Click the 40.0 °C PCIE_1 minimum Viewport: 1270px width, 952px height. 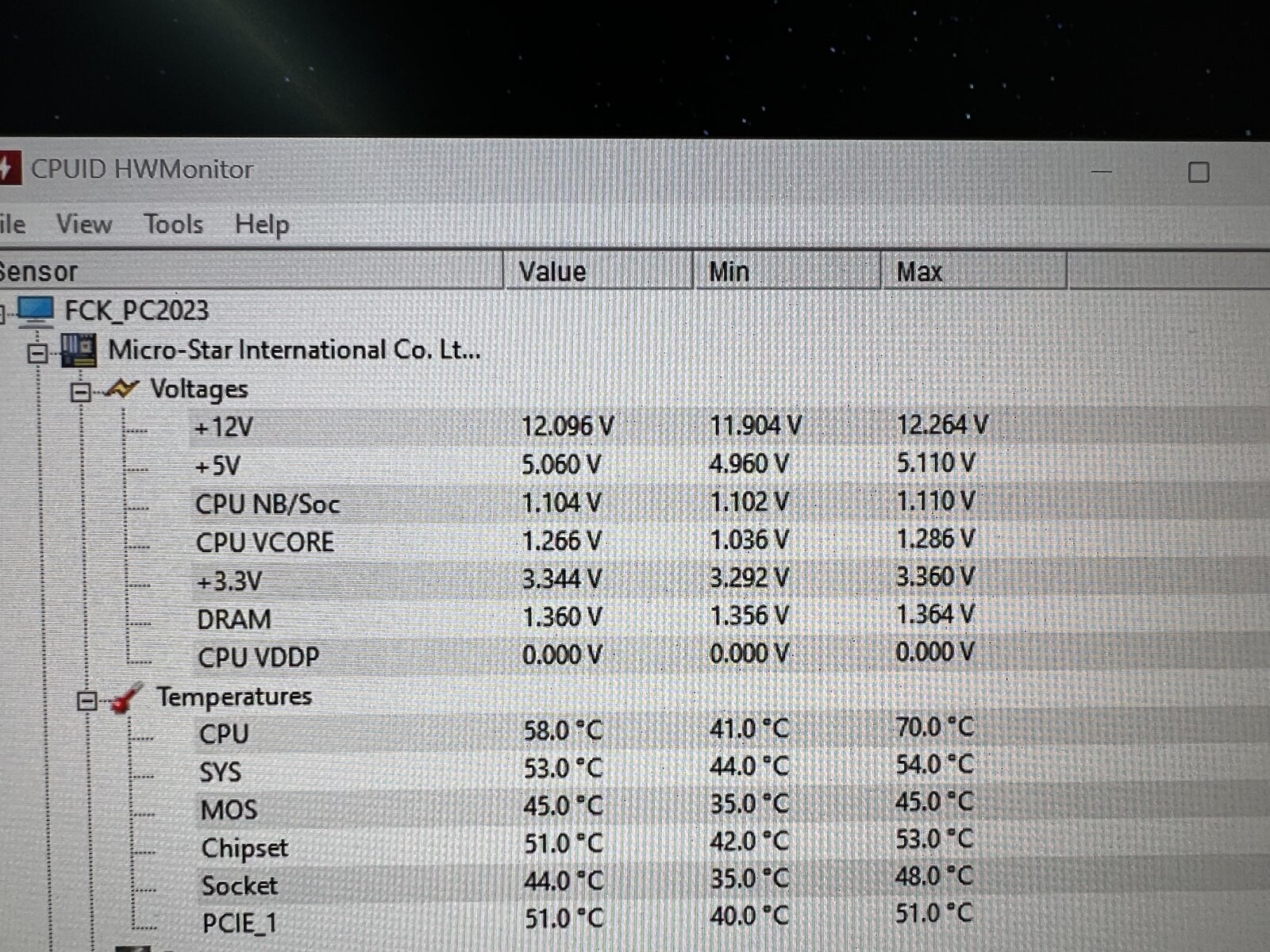point(750,916)
